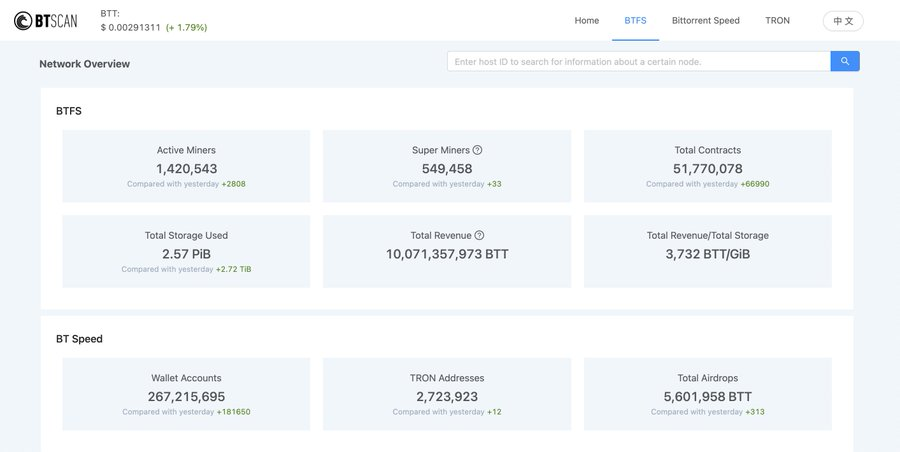Click the BTT: ticker label

pos(110,14)
